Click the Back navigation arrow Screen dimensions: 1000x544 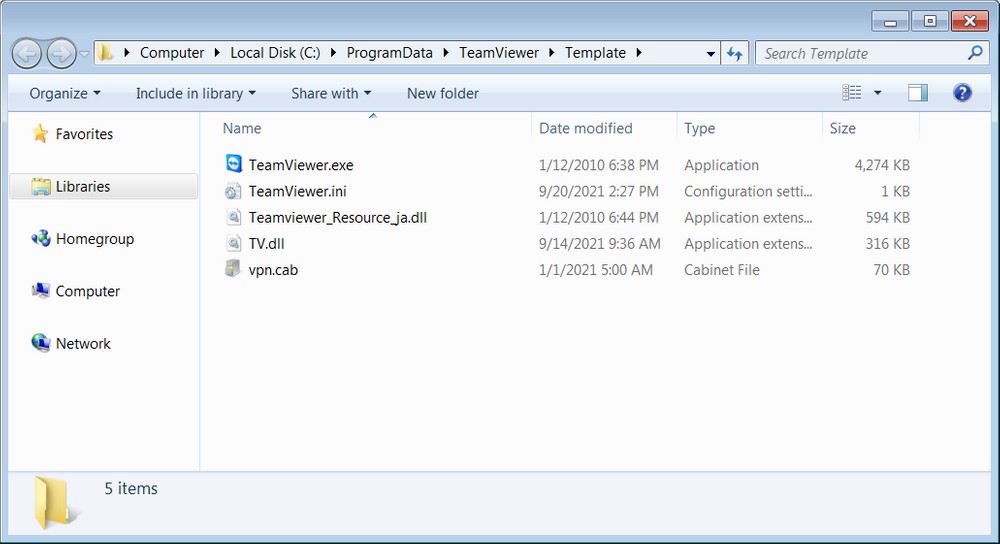27,54
